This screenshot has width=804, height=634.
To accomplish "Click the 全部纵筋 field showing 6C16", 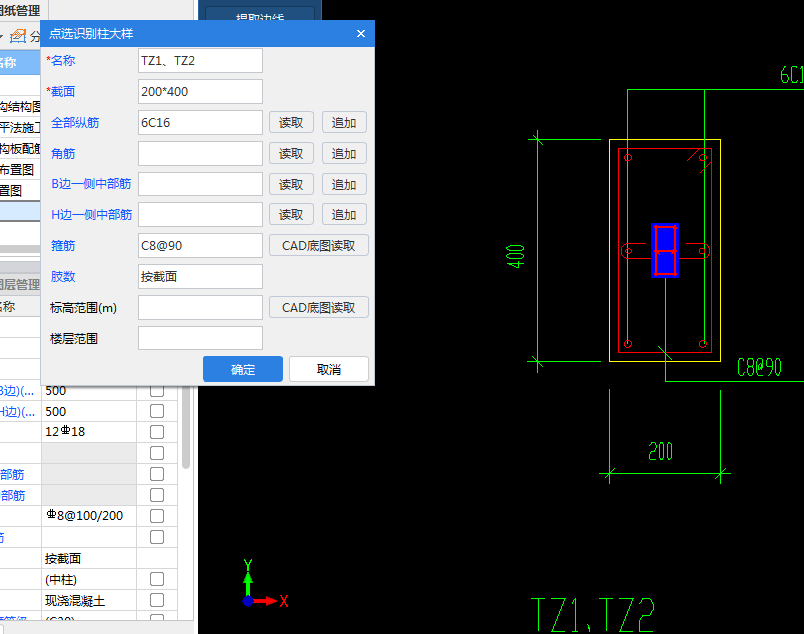I will click(200, 123).
